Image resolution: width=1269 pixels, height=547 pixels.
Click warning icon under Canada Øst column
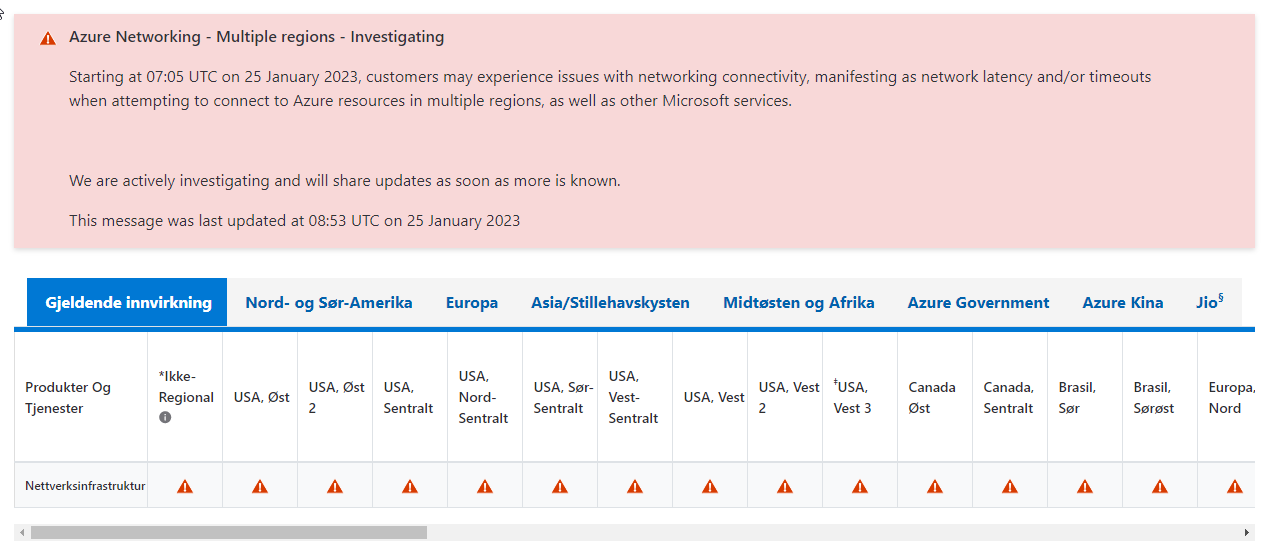point(935,487)
